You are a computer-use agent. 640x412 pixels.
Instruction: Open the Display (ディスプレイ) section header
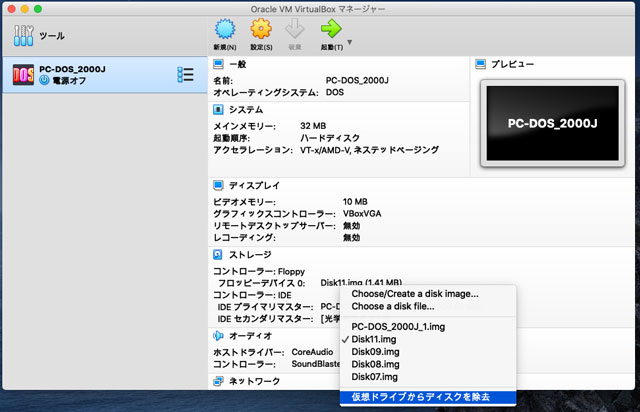click(x=254, y=186)
